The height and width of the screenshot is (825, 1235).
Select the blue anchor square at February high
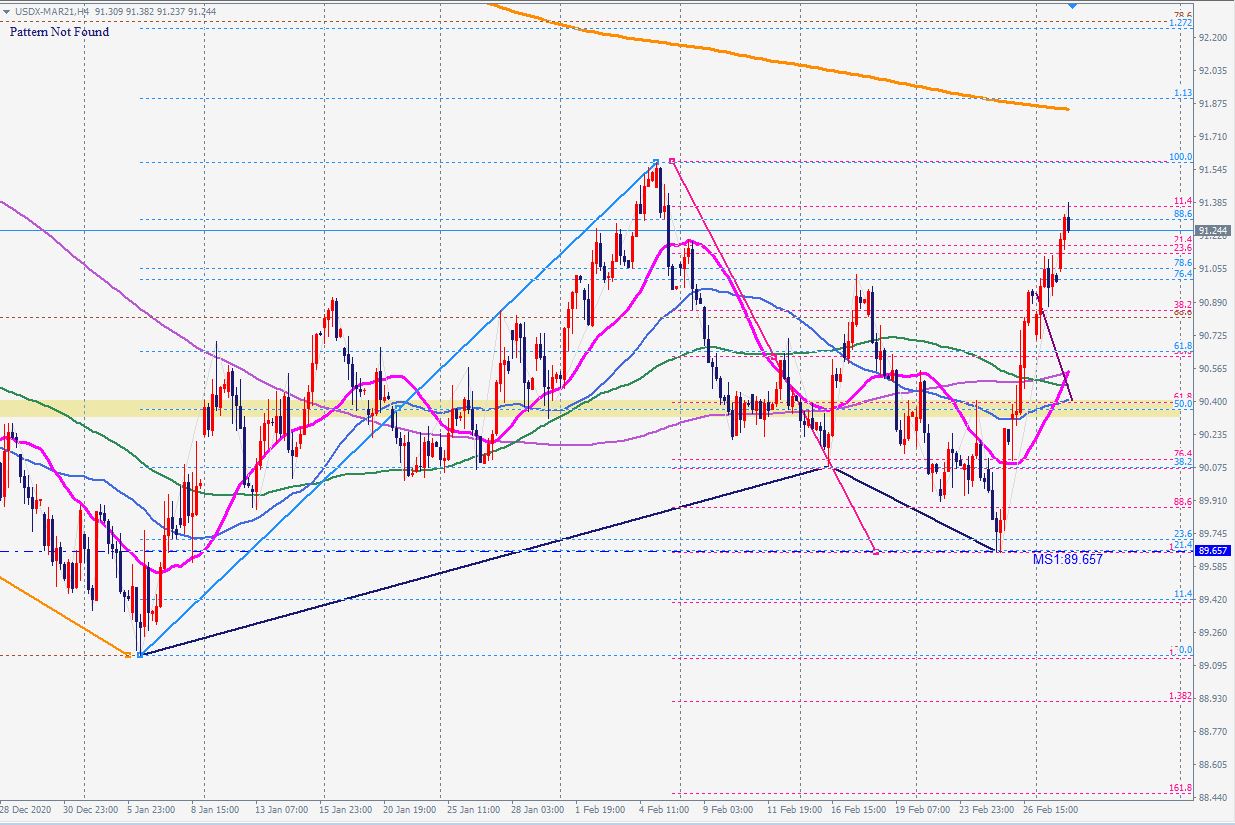click(656, 161)
